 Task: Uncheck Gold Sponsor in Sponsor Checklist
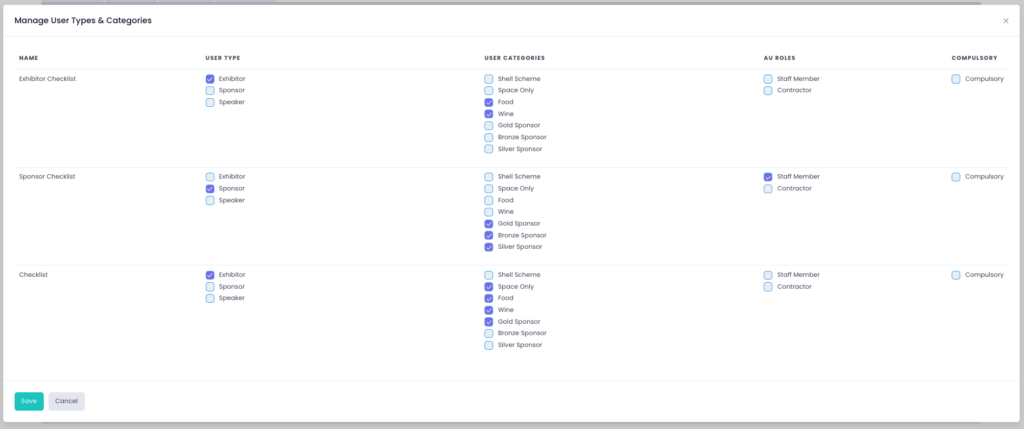489,224
